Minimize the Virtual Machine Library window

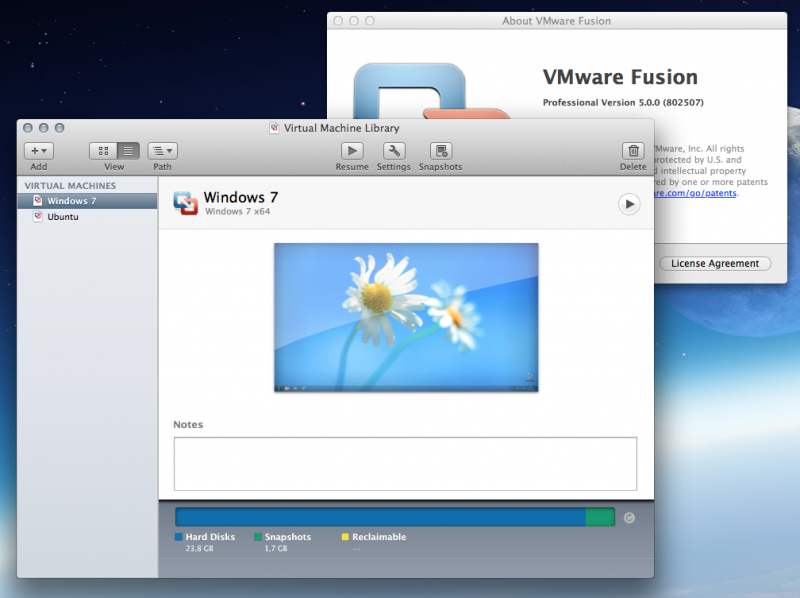pos(44,128)
